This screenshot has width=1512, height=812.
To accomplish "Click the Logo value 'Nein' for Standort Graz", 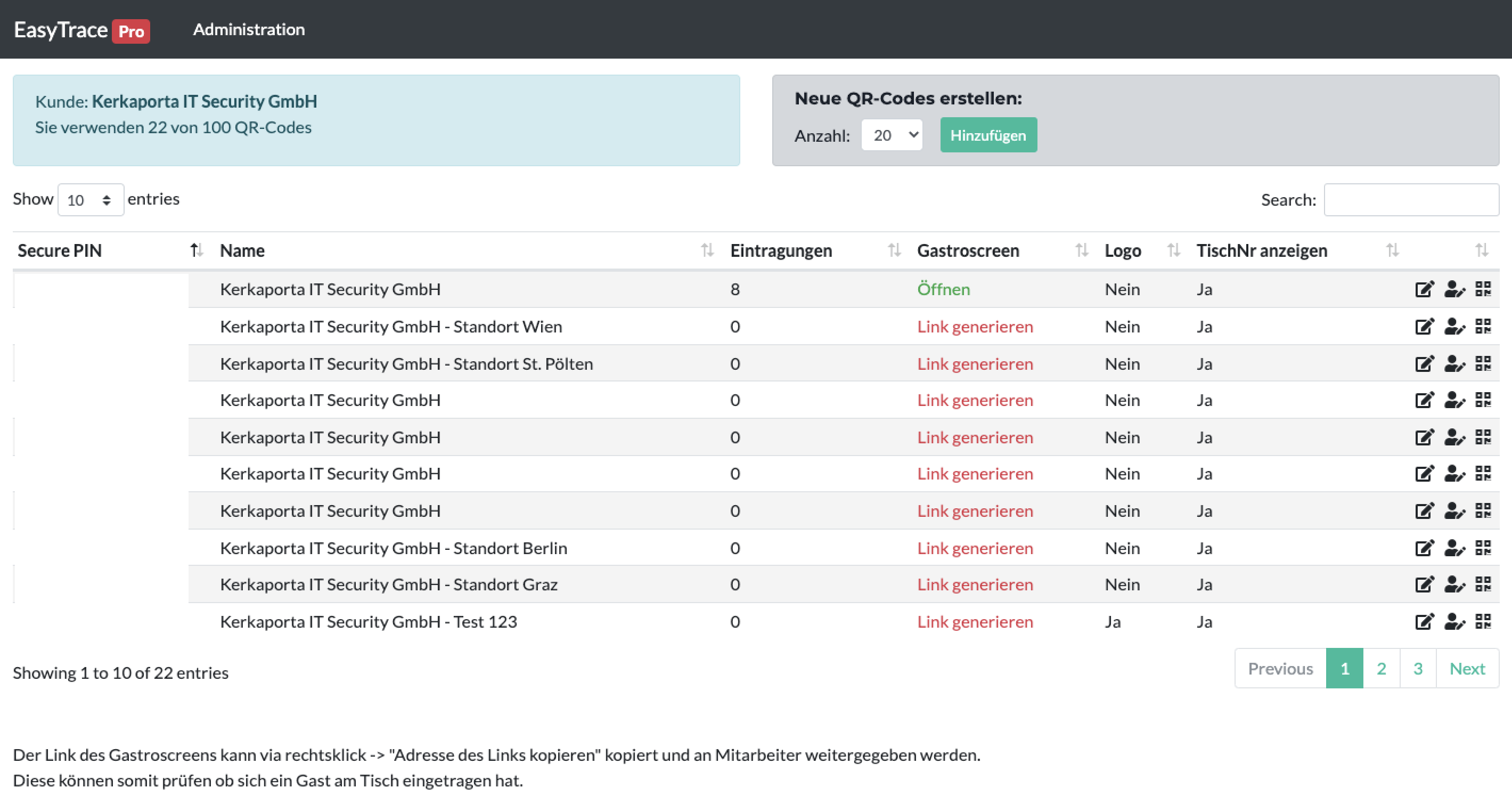I will pyautogui.click(x=1122, y=584).
